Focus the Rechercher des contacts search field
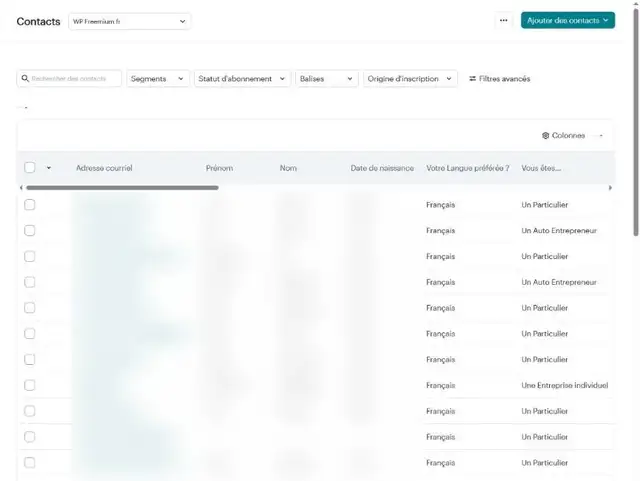640x481 pixels. pyautogui.click(x=69, y=78)
